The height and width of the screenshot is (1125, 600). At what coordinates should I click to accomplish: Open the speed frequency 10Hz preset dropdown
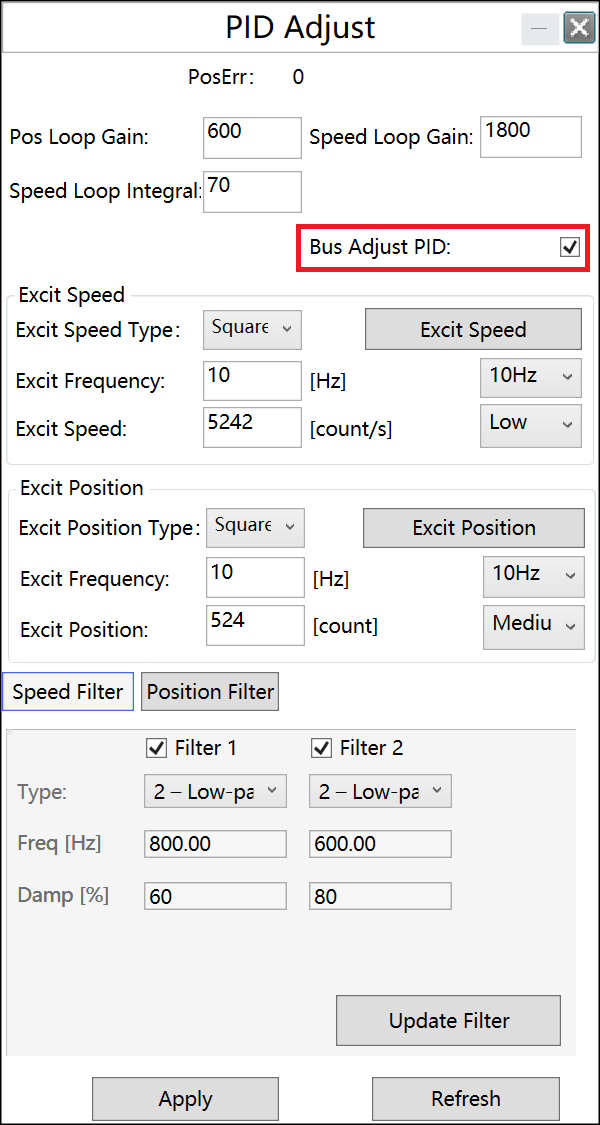coord(530,376)
